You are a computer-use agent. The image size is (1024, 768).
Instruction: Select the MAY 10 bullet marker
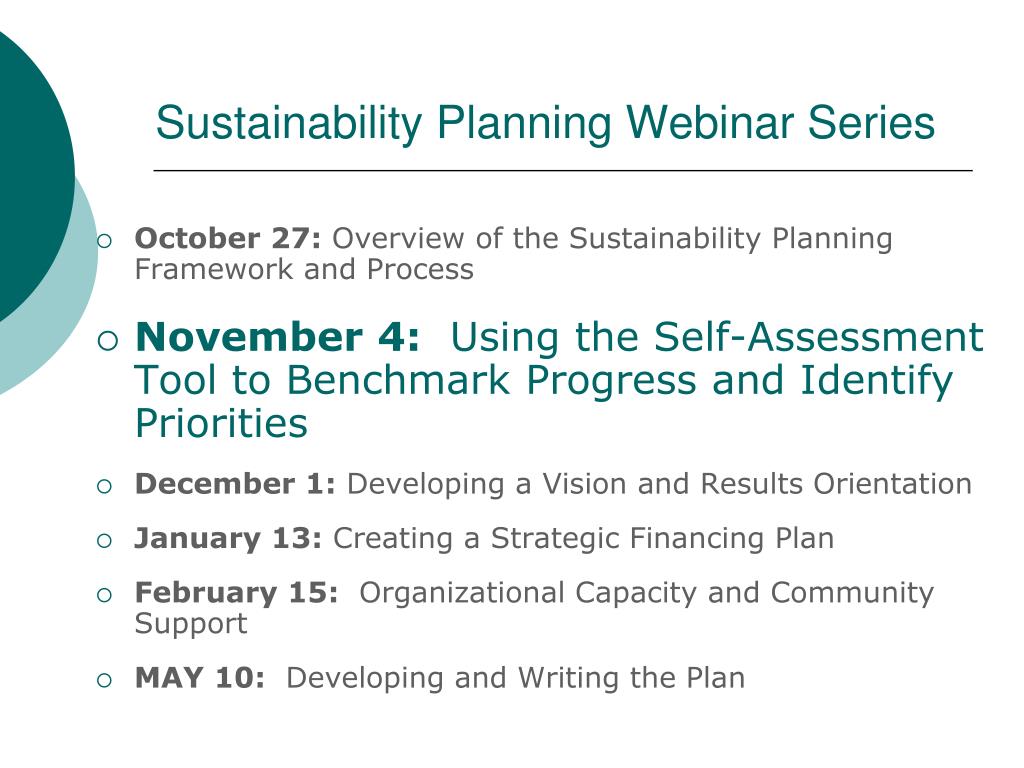point(104,680)
